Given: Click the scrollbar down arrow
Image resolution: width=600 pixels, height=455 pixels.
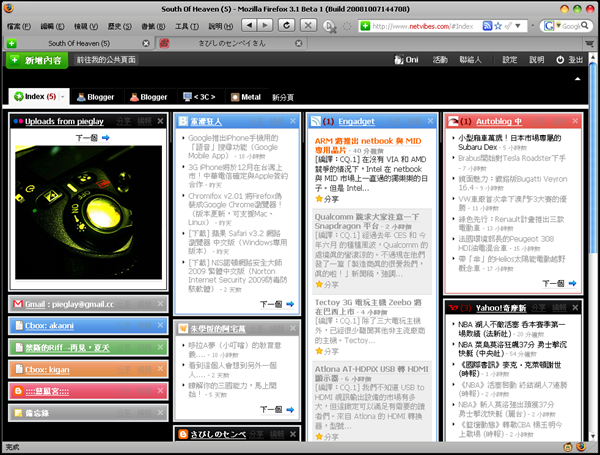Looking at the screenshot, I should [593, 437].
